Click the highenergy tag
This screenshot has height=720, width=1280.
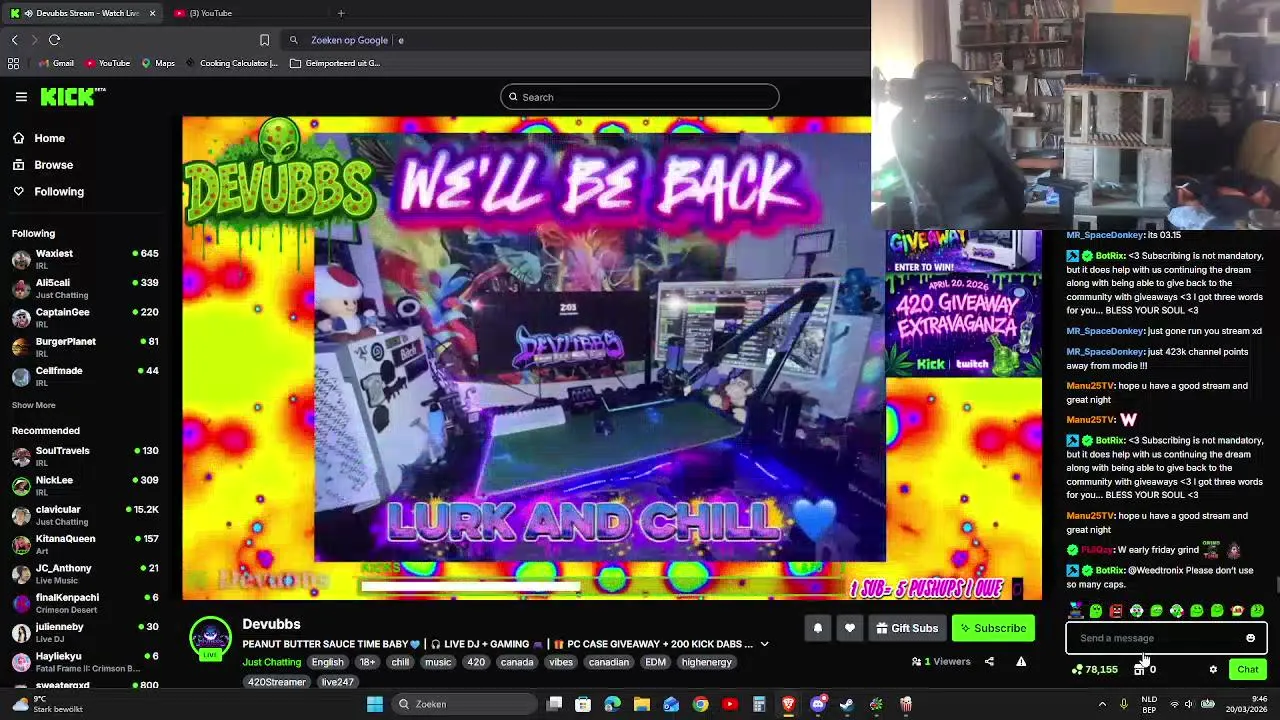point(706,662)
